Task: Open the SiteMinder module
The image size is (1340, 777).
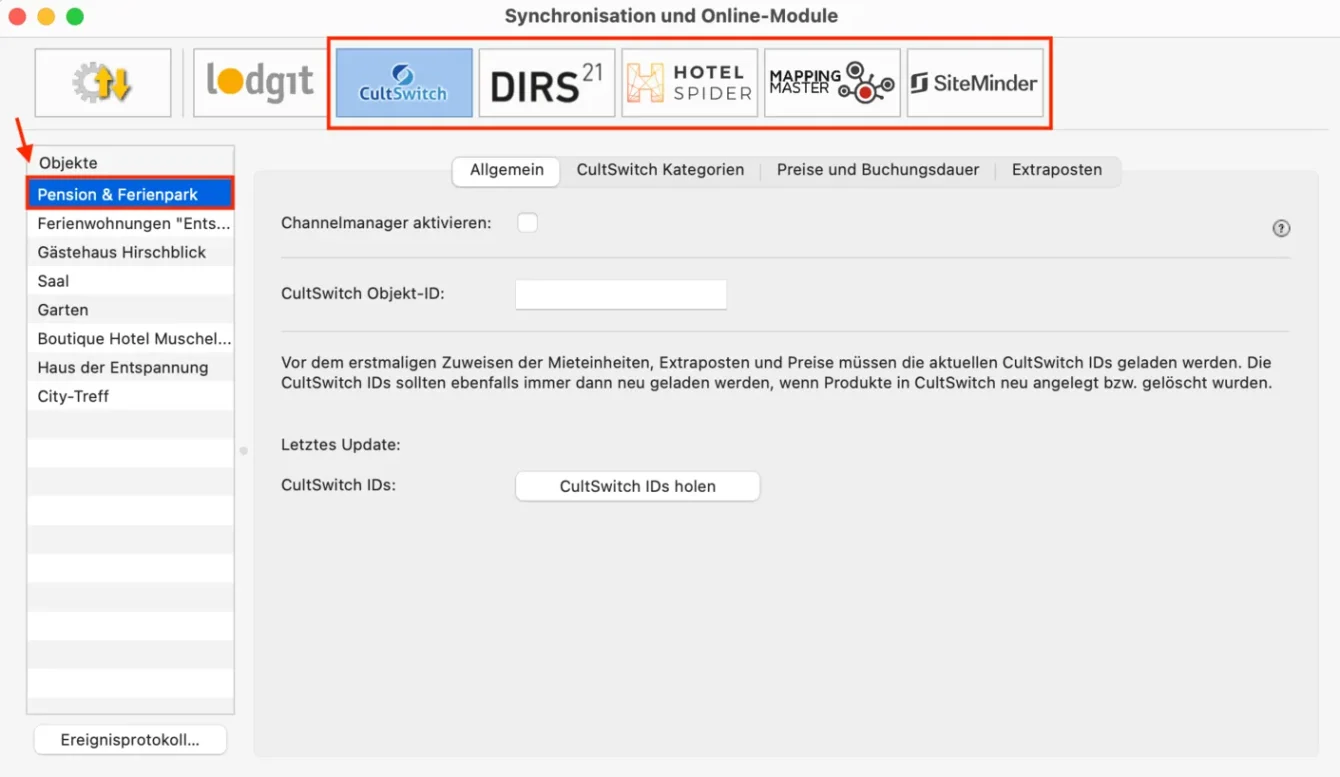Action: 975,83
